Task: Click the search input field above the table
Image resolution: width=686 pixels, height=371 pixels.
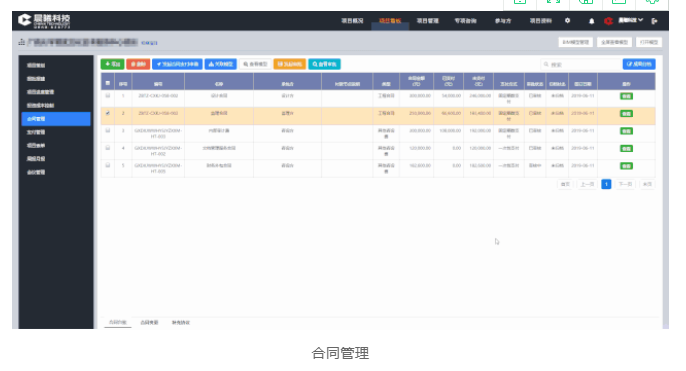Action: (x=581, y=64)
